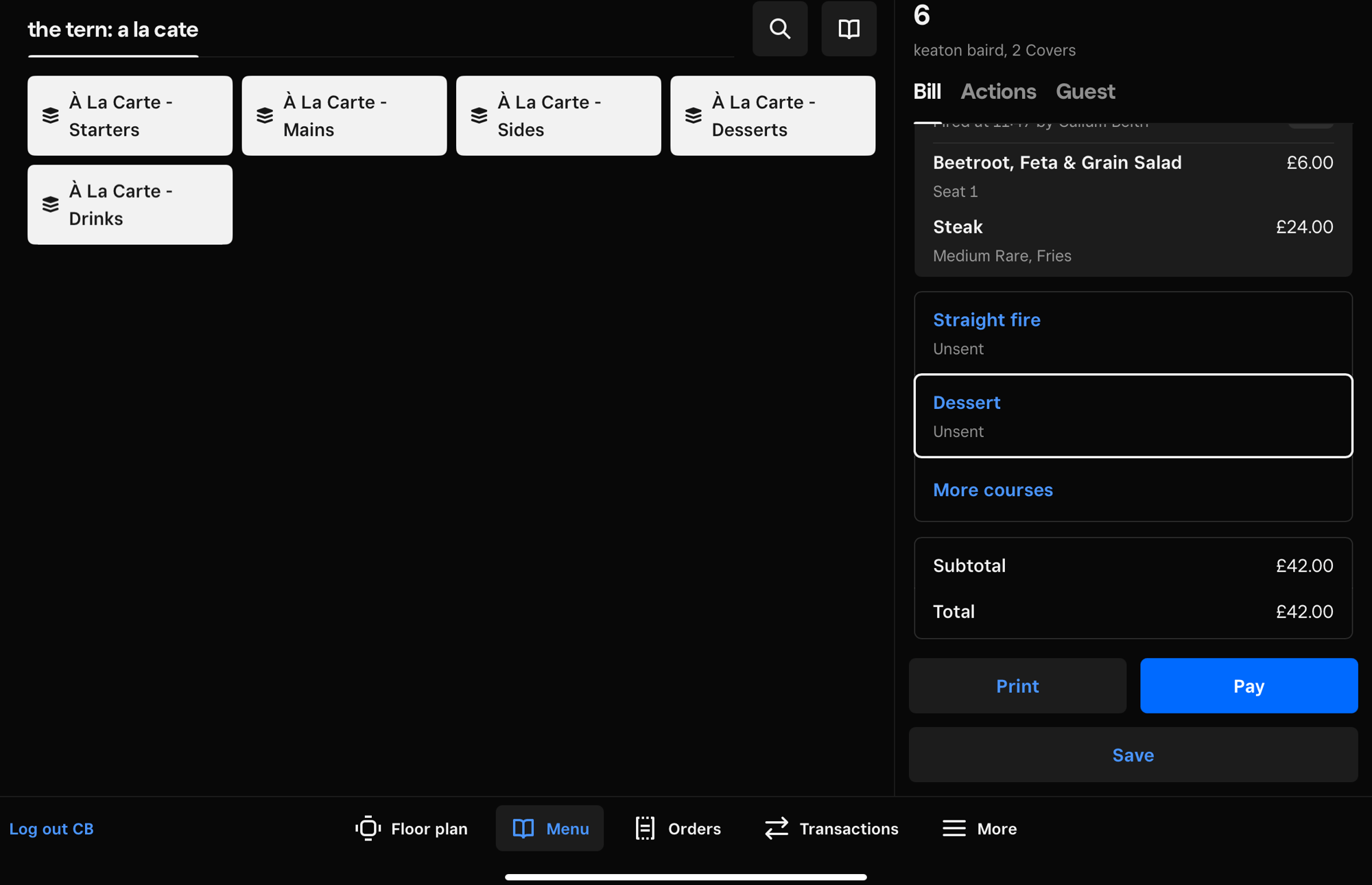Open the More hamburger icon

(953, 828)
